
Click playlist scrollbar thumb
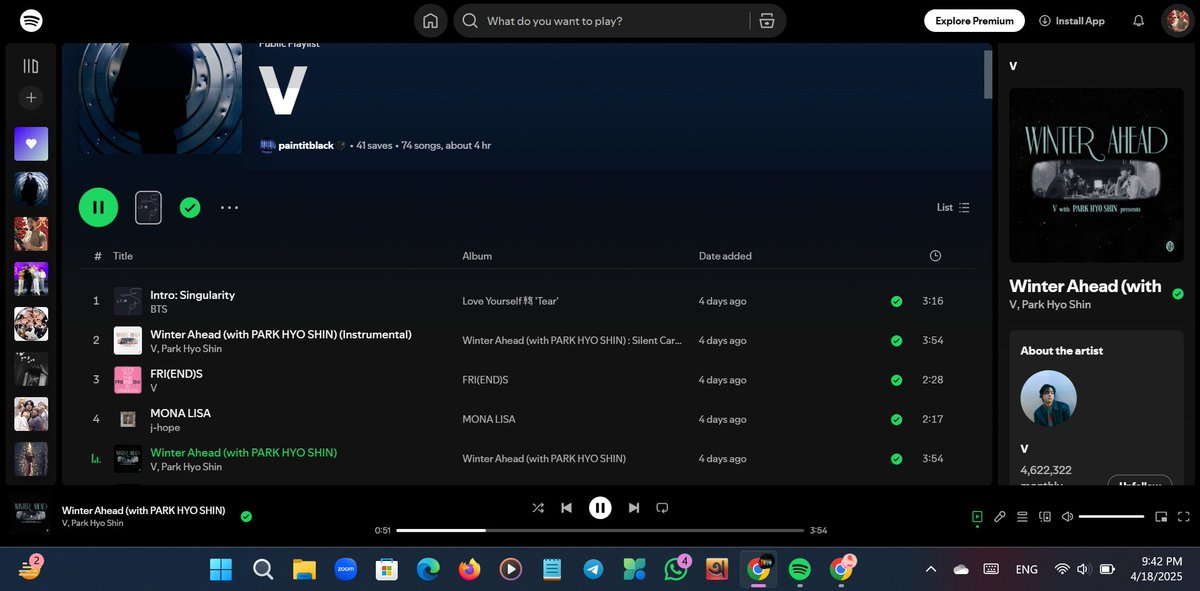point(988,74)
